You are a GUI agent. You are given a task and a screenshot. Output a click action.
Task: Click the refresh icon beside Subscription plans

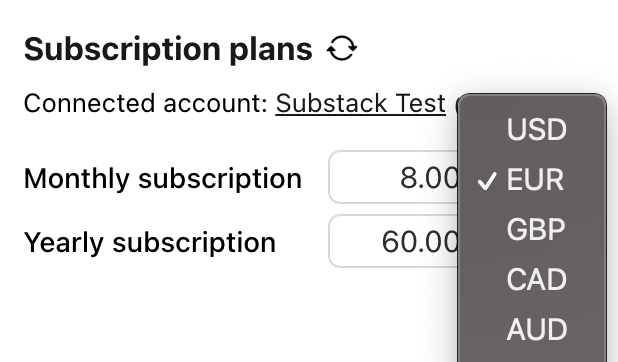pyautogui.click(x=342, y=49)
